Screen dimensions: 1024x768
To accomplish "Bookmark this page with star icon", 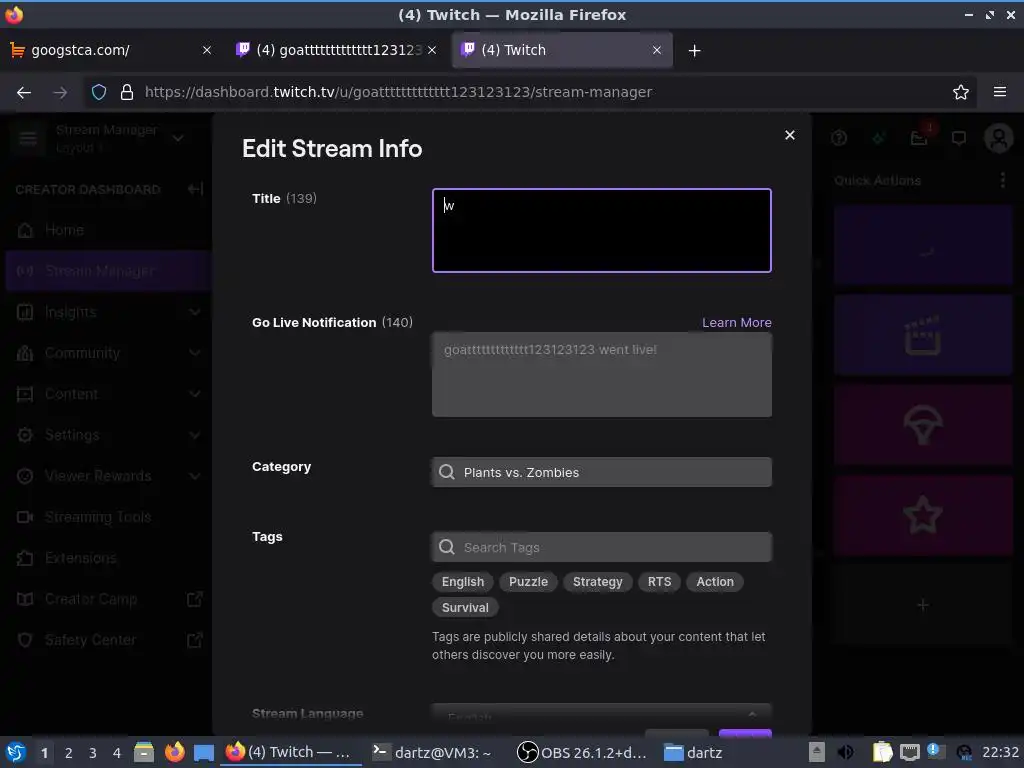I will point(961,93).
